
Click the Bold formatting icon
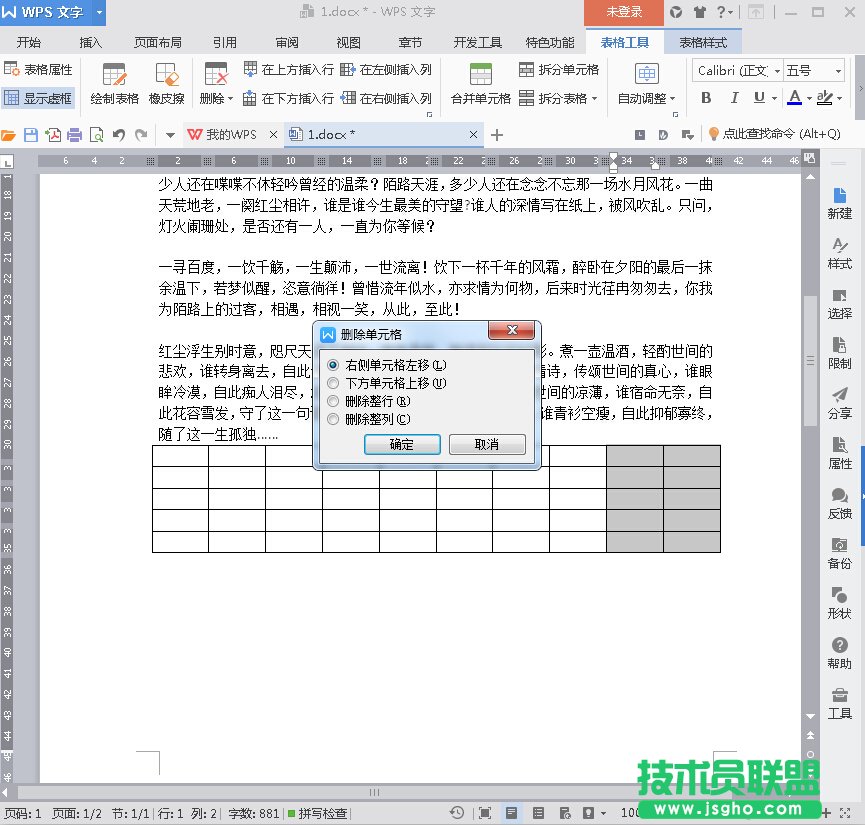[x=706, y=98]
